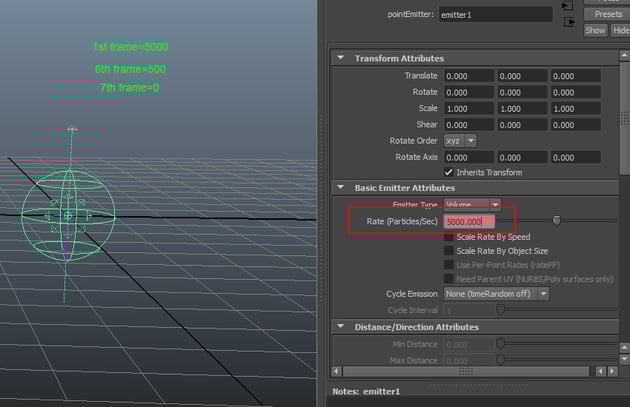Click the Rotate Z value field

click(575, 92)
